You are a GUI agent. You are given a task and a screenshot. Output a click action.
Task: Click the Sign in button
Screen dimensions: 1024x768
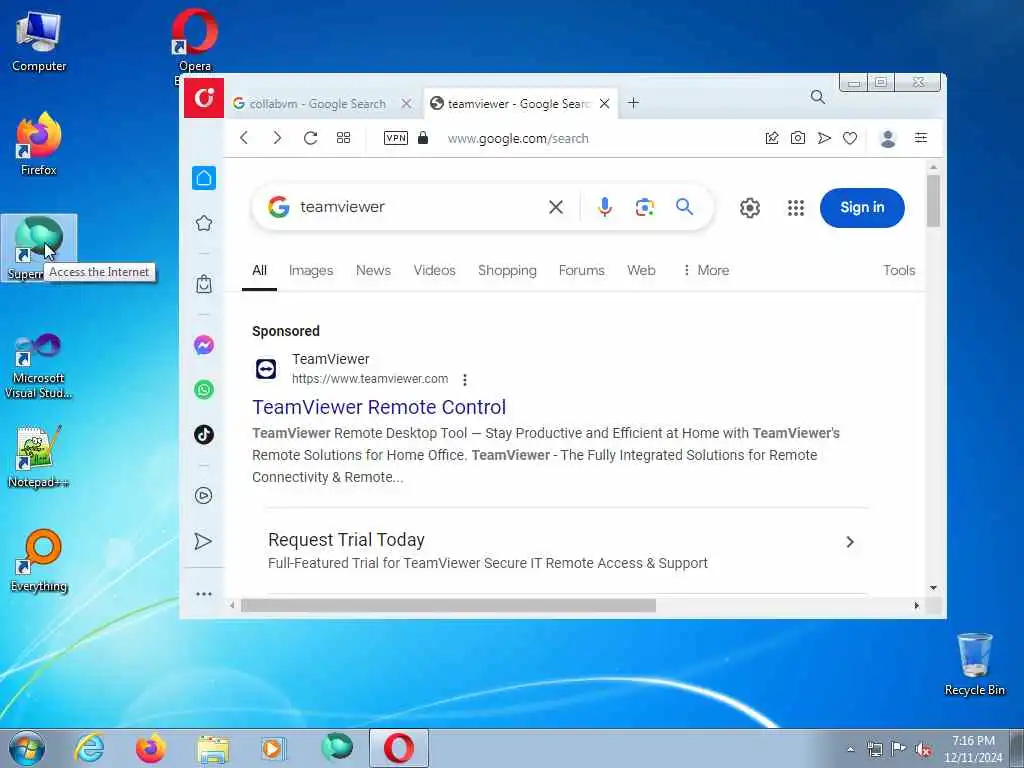(x=862, y=208)
